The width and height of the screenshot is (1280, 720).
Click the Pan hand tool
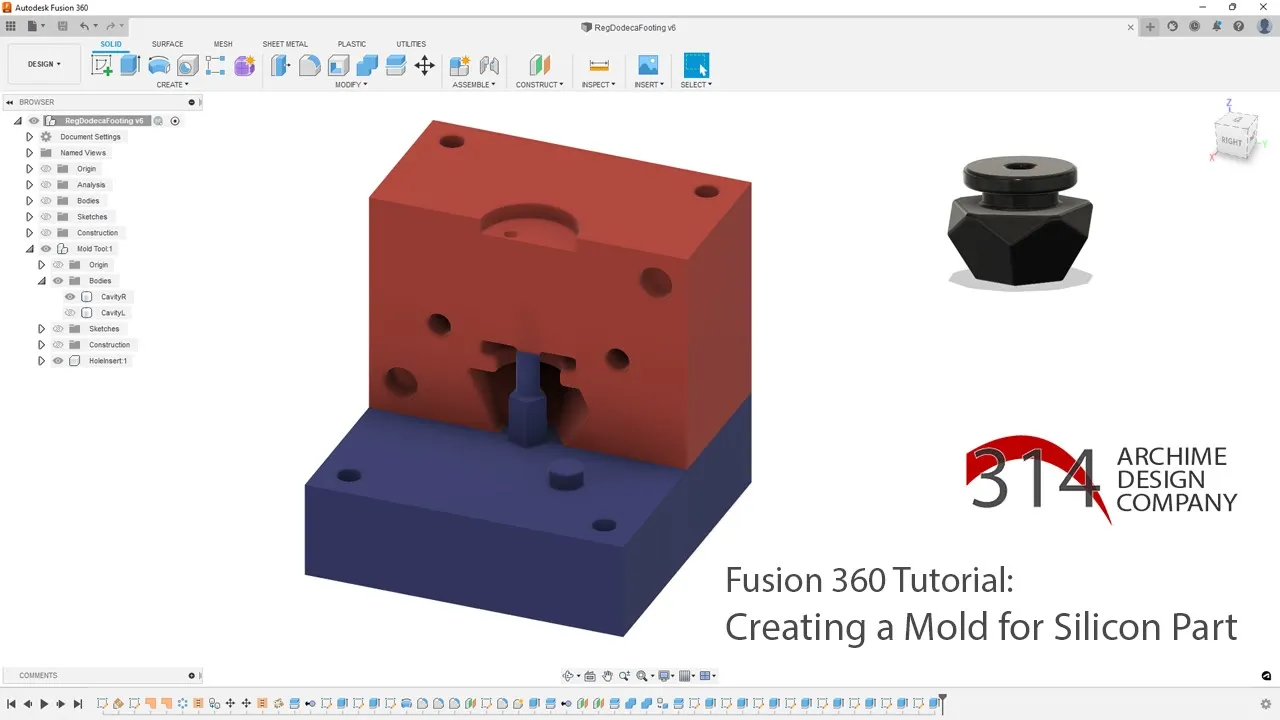pos(607,676)
